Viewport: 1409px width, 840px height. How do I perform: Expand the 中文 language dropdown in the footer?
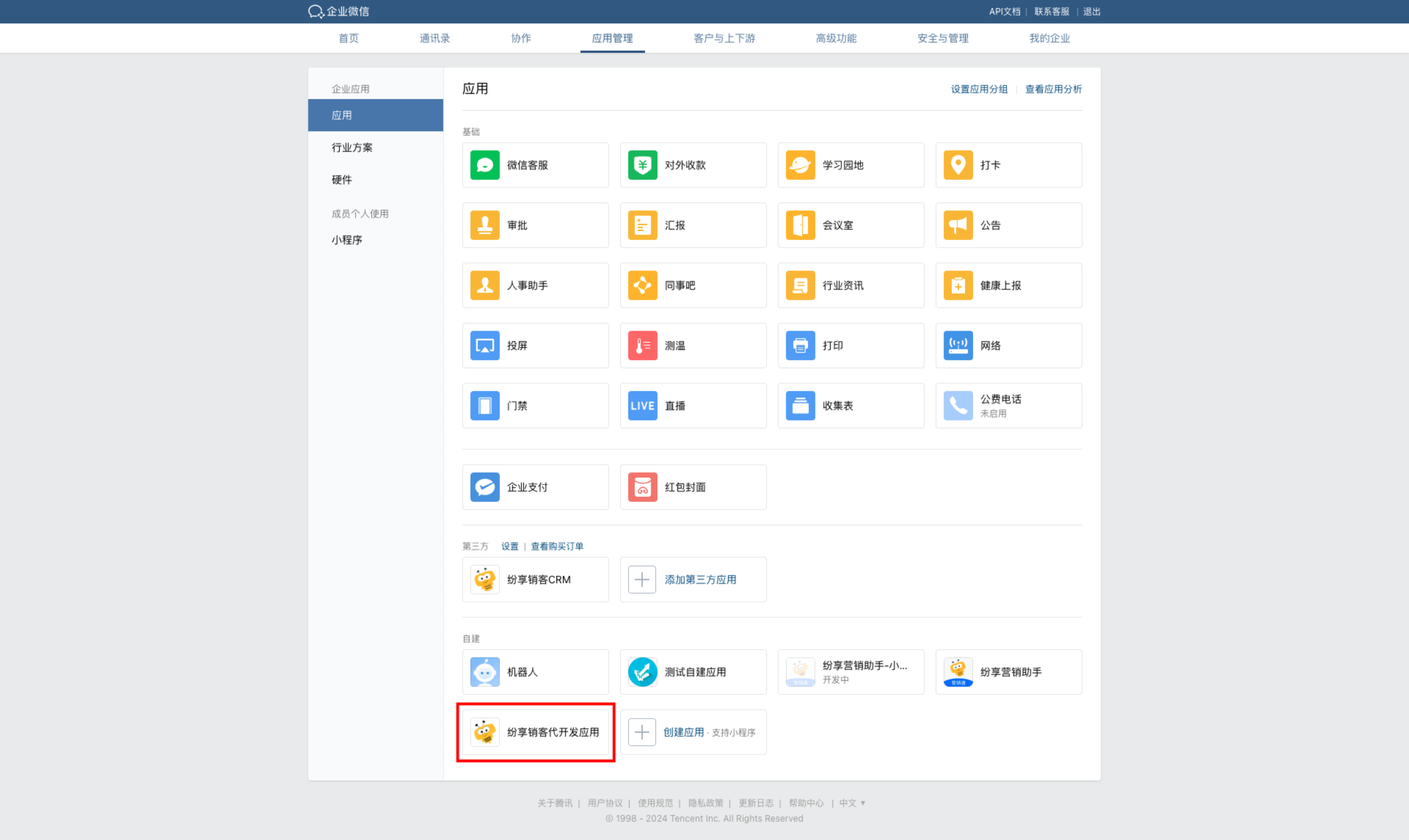pyautogui.click(x=852, y=803)
